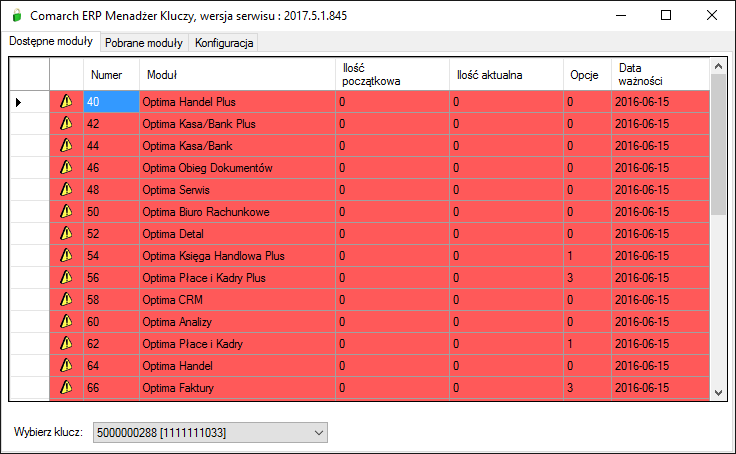Viewport: 736px width, 454px height.
Task: Click the vertical scrollbar thumb
Action: (x=718, y=145)
